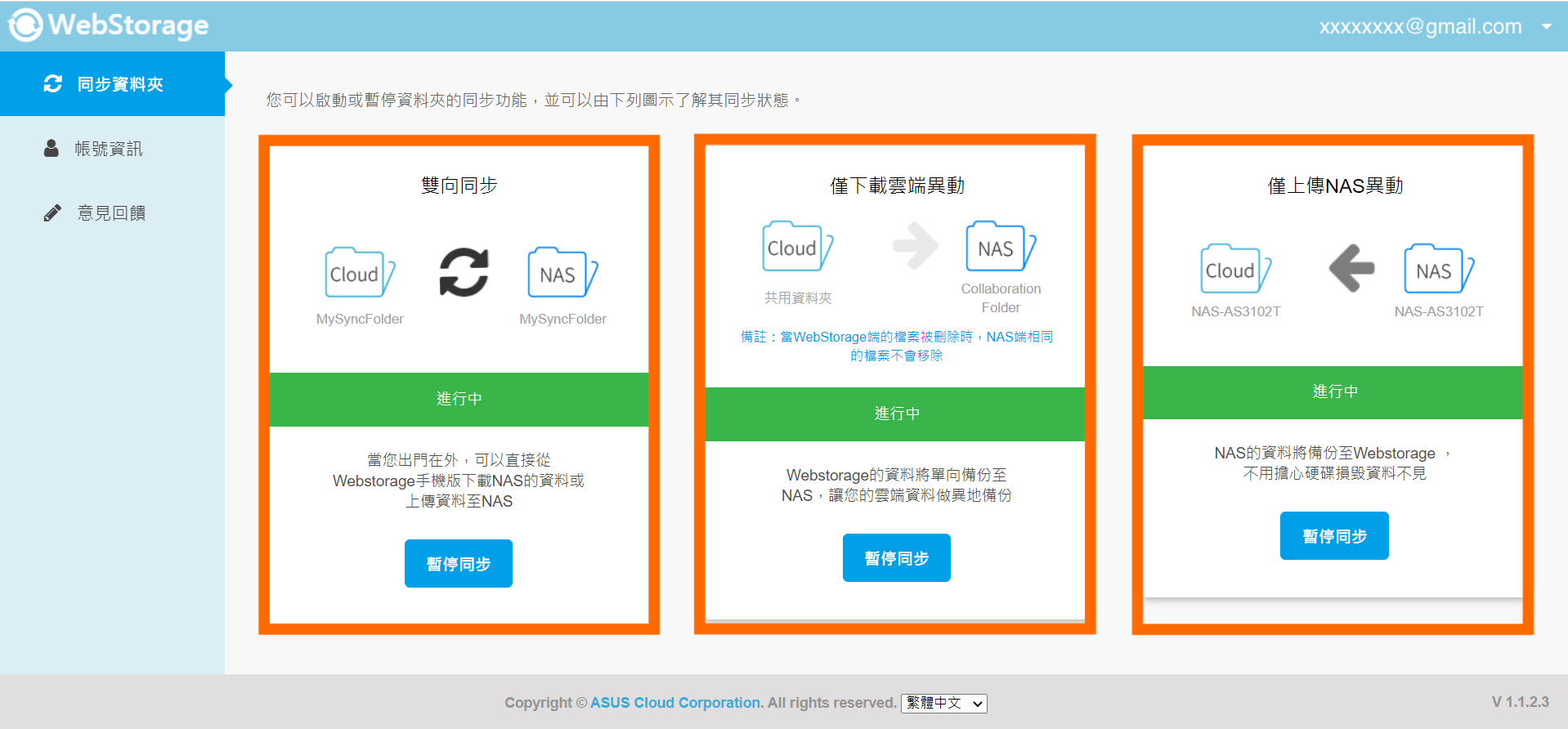The image size is (1568, 729).
Task: Click the account person icon in sidebar
Action: 52,148
